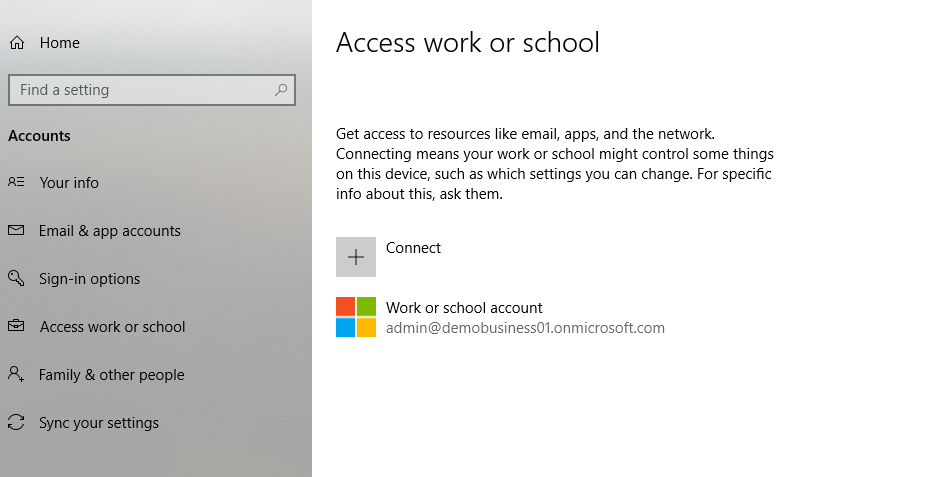Open the Your info section

[x=69, y=183]
